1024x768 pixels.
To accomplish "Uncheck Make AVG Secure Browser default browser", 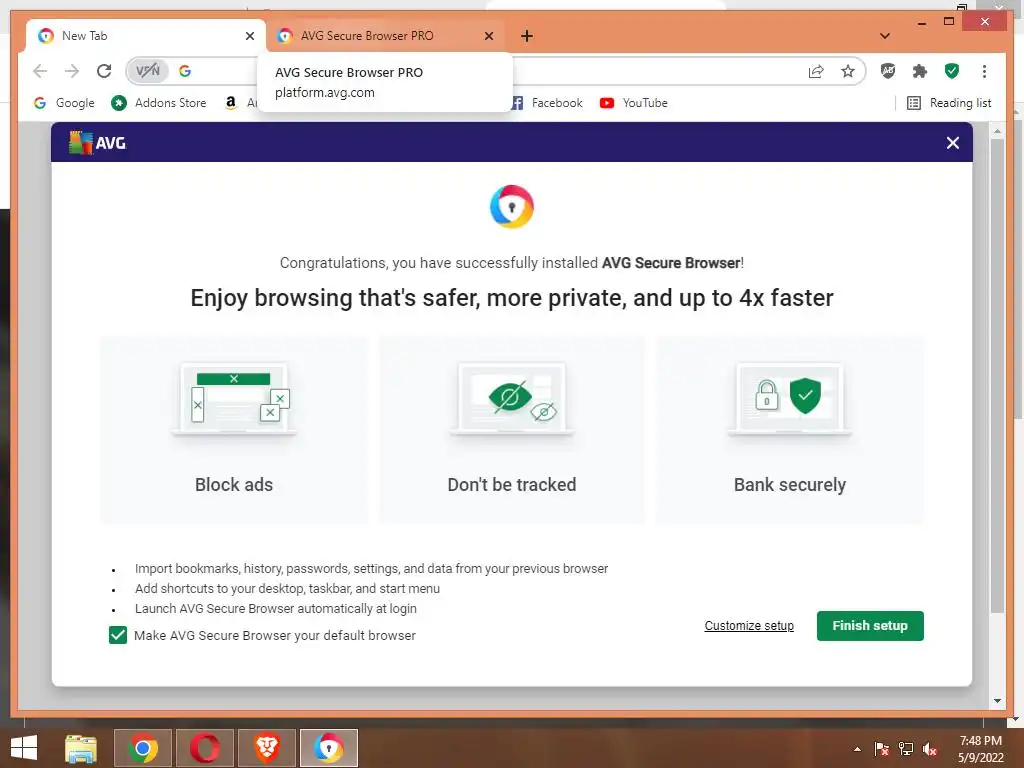I will [118, 635].
